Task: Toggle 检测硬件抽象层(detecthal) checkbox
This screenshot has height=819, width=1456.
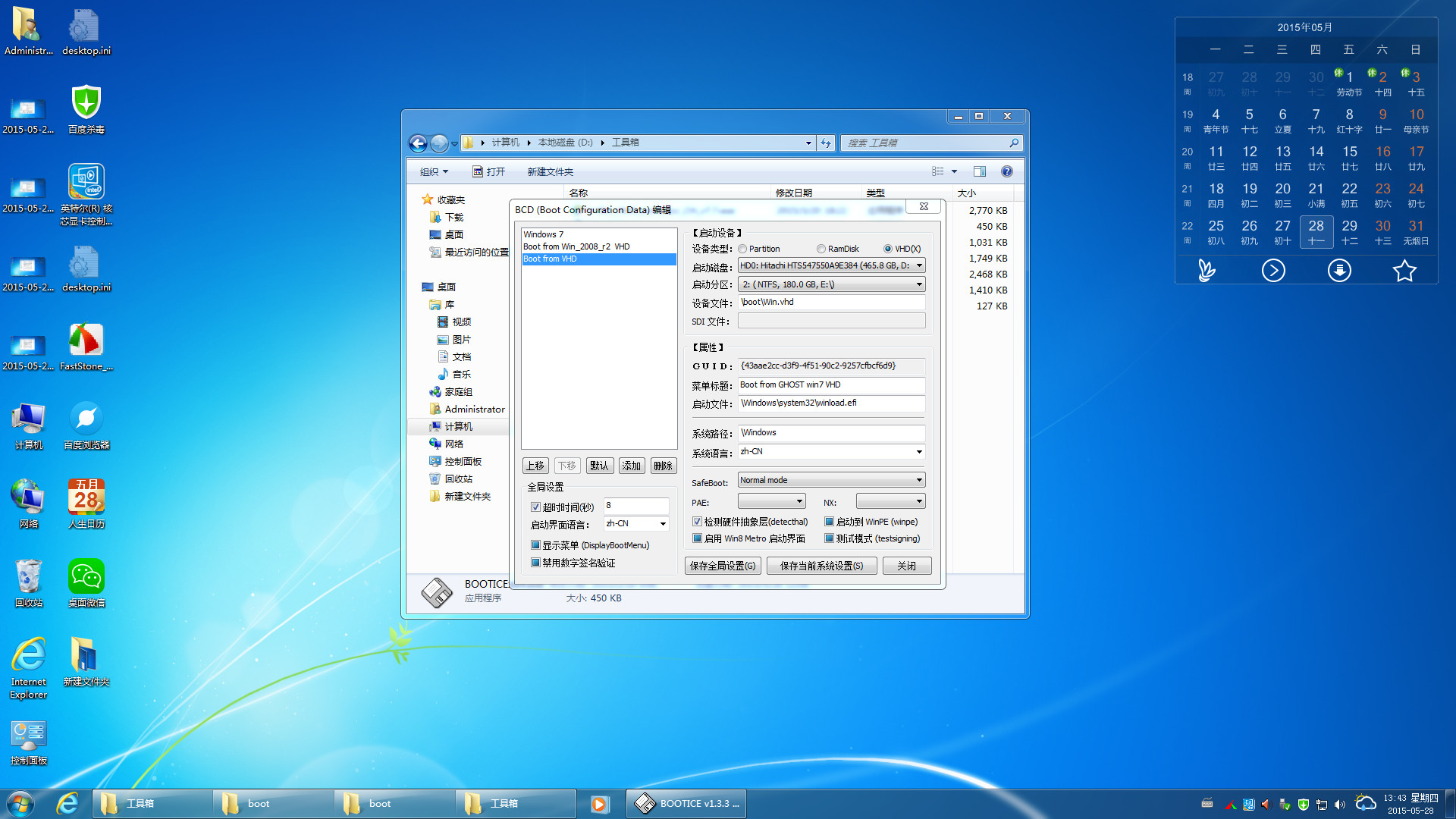Action: (x=697, y=522)
